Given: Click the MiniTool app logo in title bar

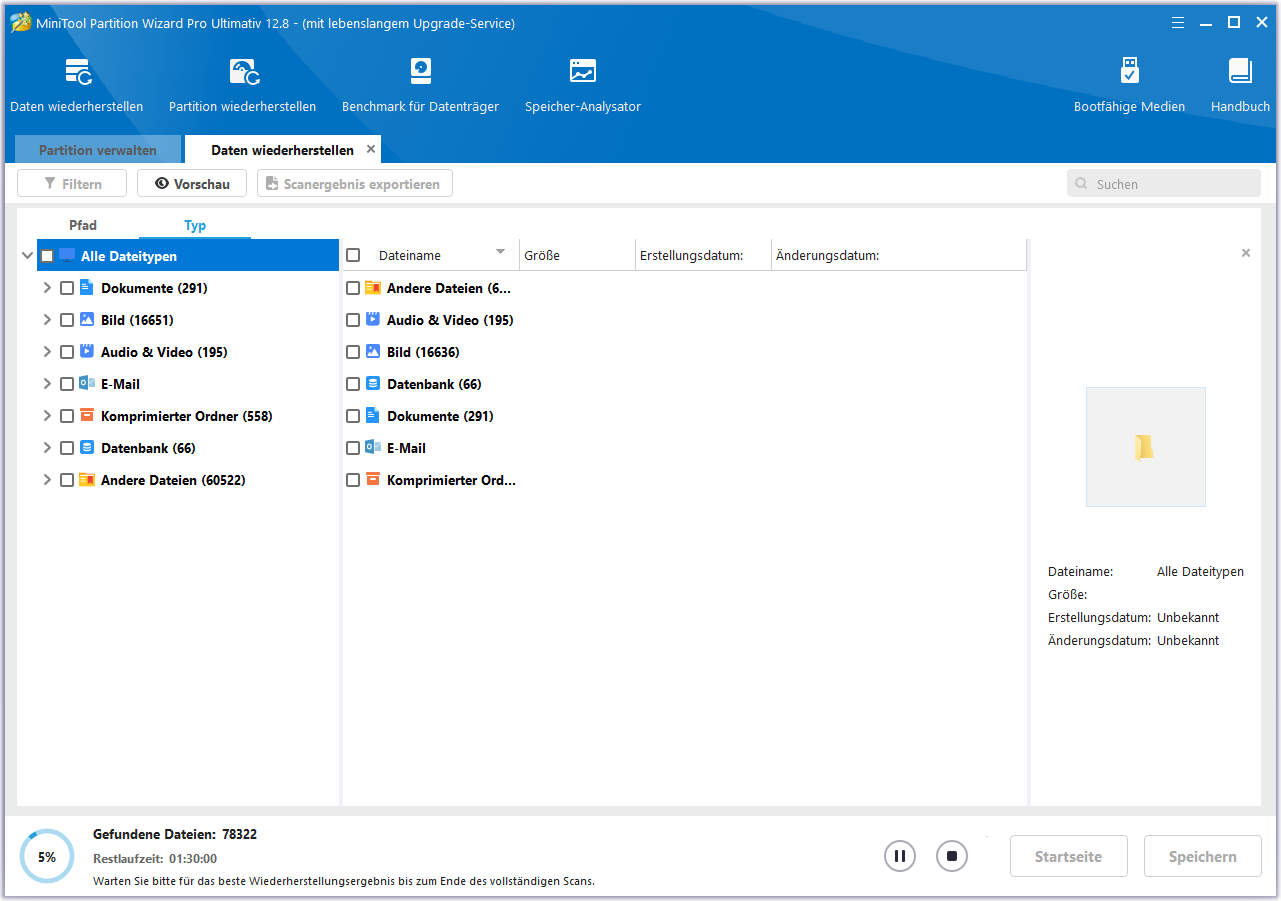Looking at the screenshot, I should pyautogui.click(x=20, y=22).
